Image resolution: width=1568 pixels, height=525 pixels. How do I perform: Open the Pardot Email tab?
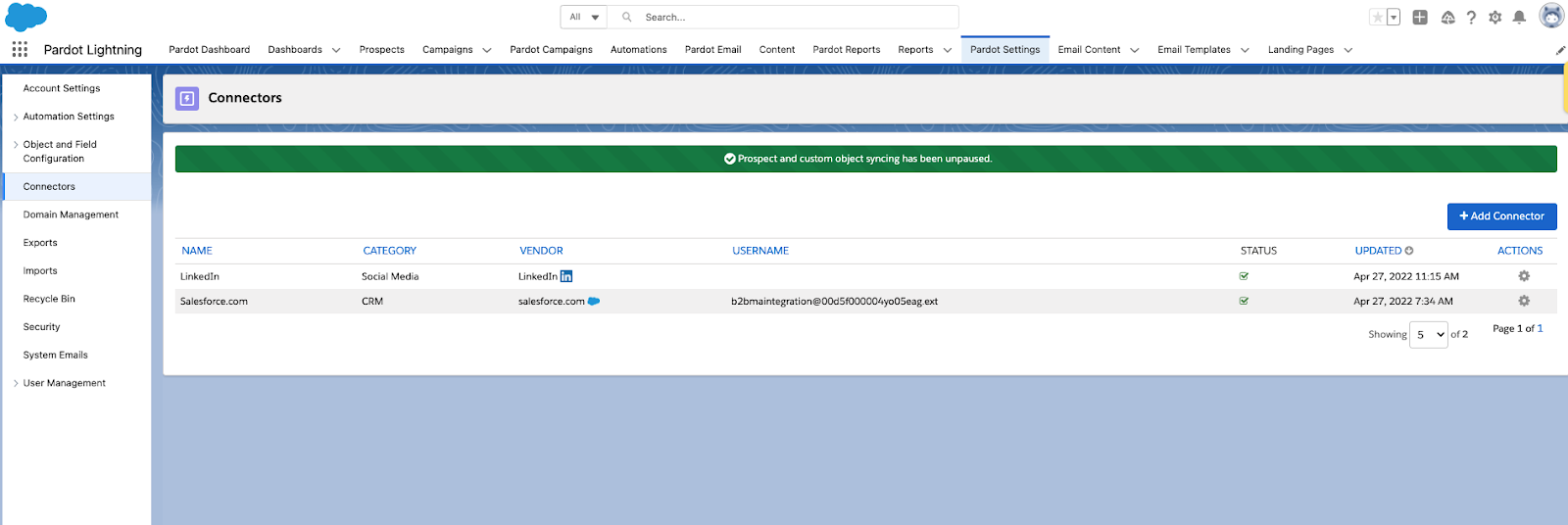pos(712,50)
